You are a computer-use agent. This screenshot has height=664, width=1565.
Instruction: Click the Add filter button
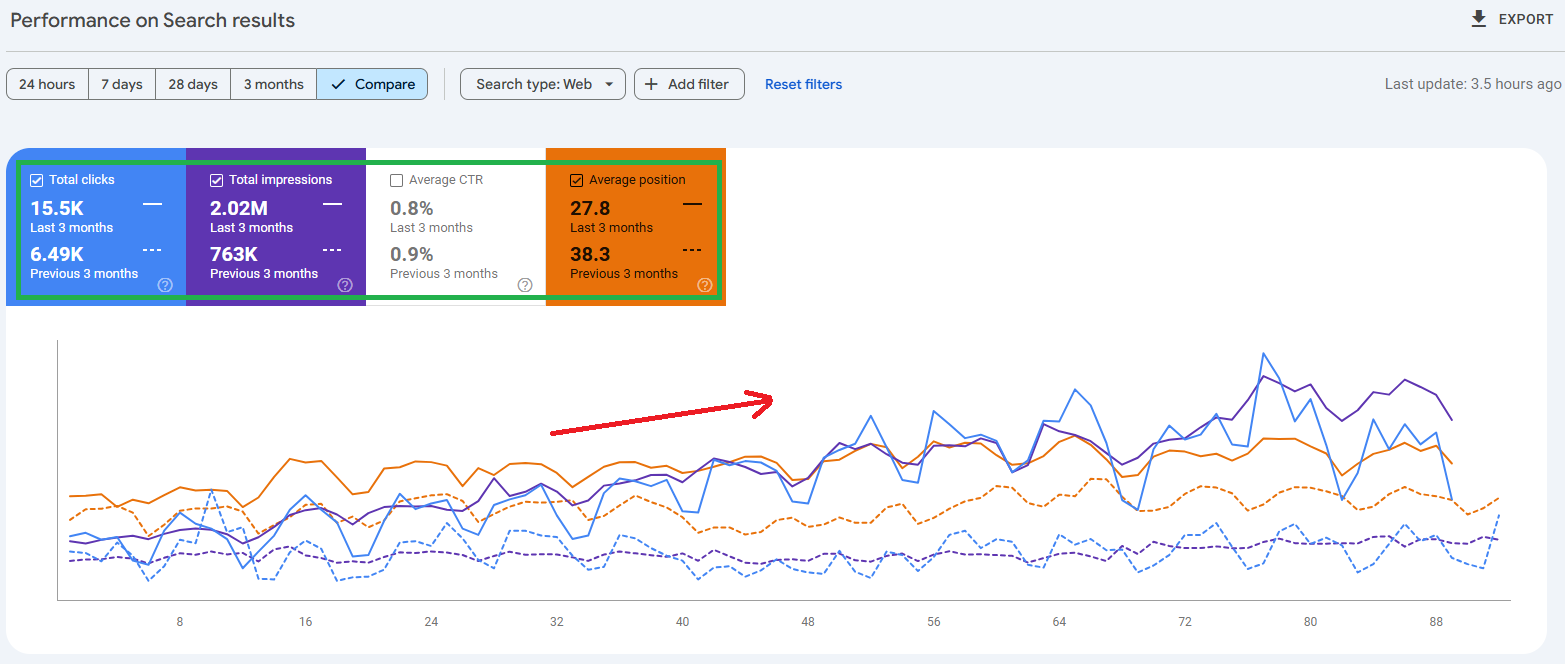point(689,84)
